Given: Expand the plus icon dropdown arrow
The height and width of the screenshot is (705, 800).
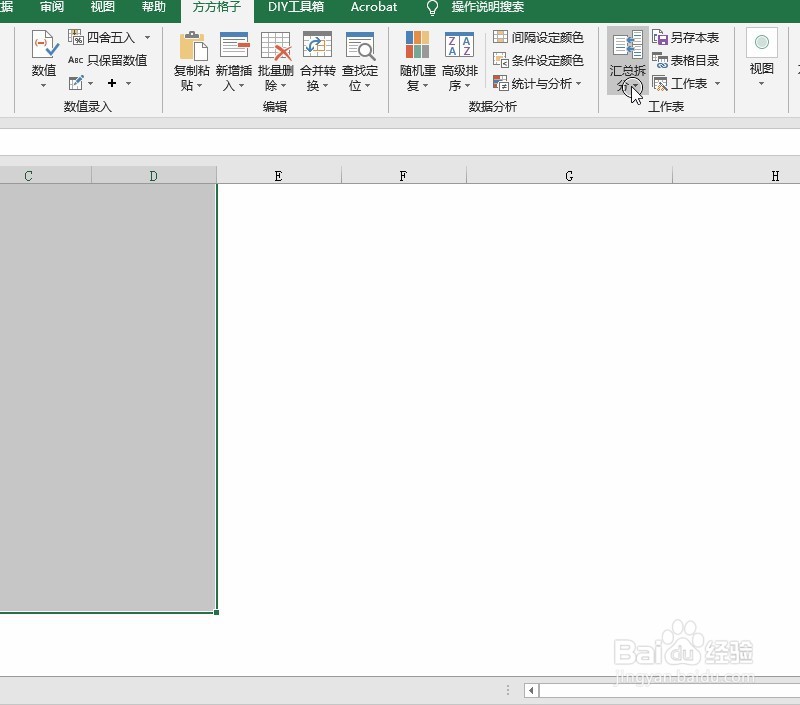Looking at the screenshot, I should click(129, 83).
